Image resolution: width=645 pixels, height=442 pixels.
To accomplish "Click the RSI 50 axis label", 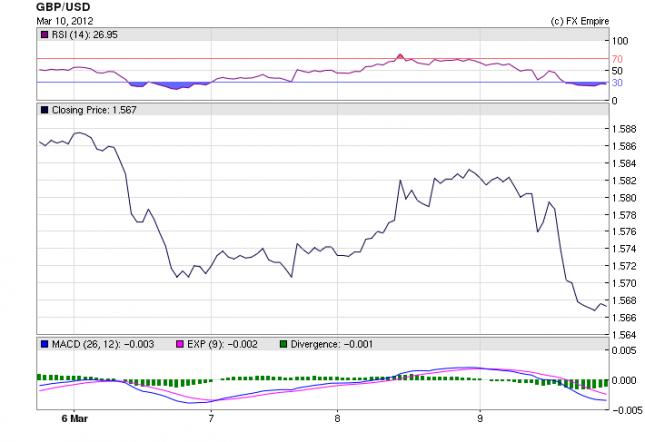I will point(617,71).
